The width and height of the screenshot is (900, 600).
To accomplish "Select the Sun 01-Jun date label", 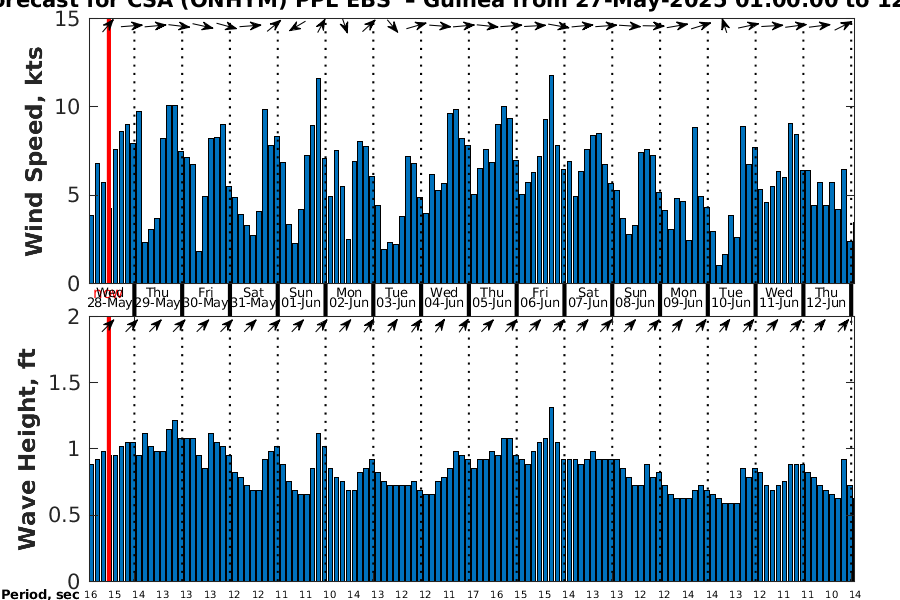I will (x=301, y=297).
